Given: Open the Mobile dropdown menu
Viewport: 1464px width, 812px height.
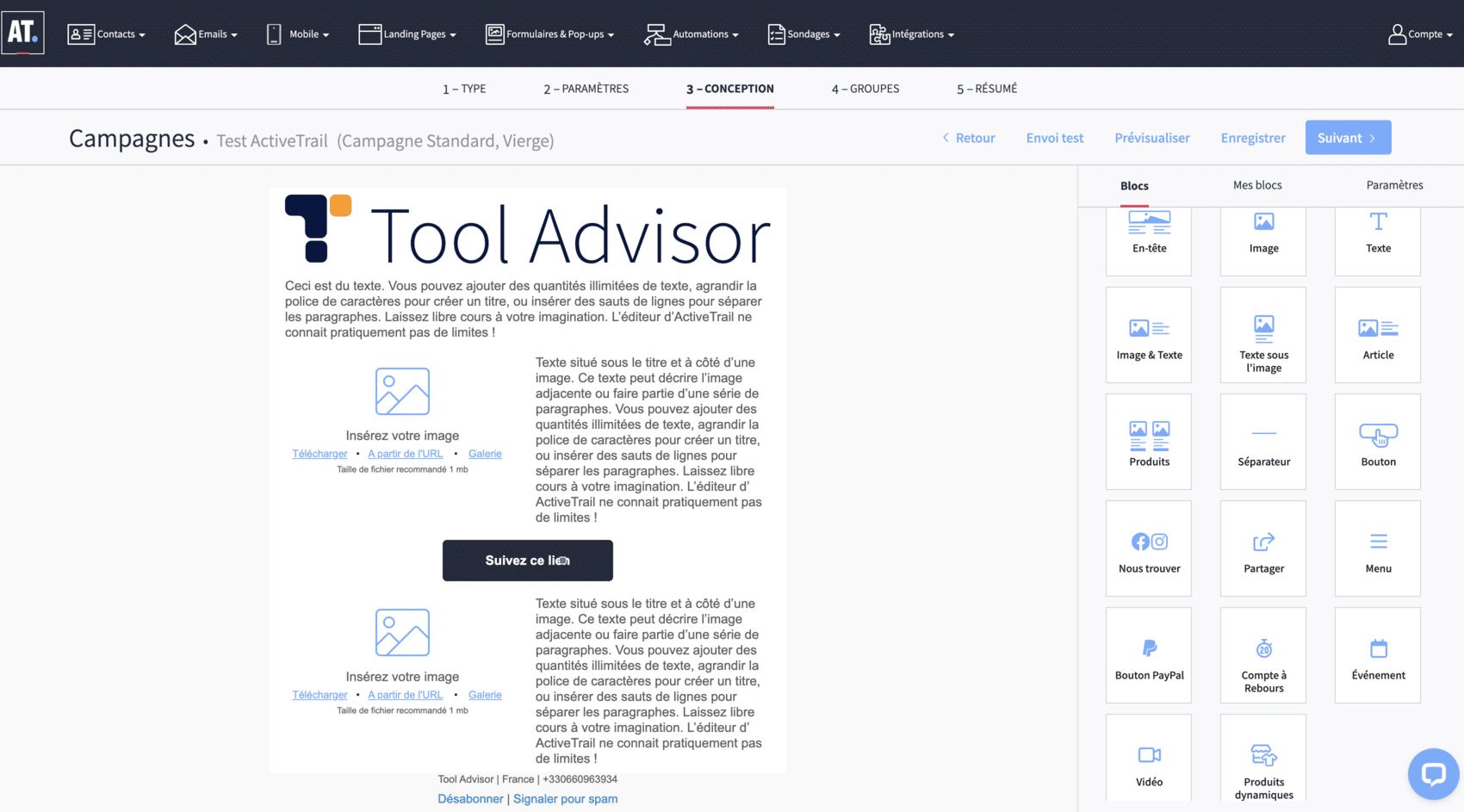Looking at the screenshot, I should pos(298,34).
